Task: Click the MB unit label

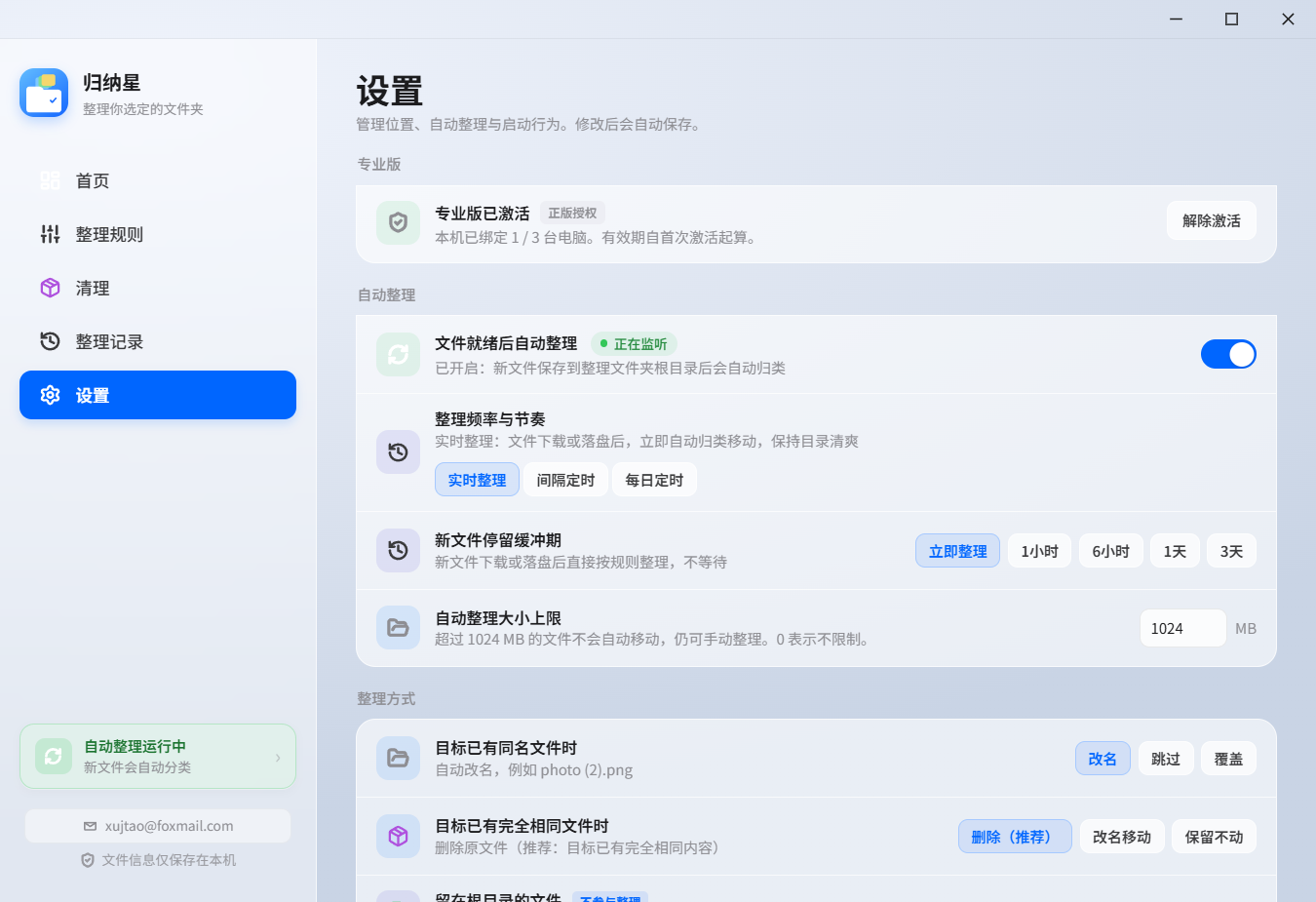Action: (1246, 629)
